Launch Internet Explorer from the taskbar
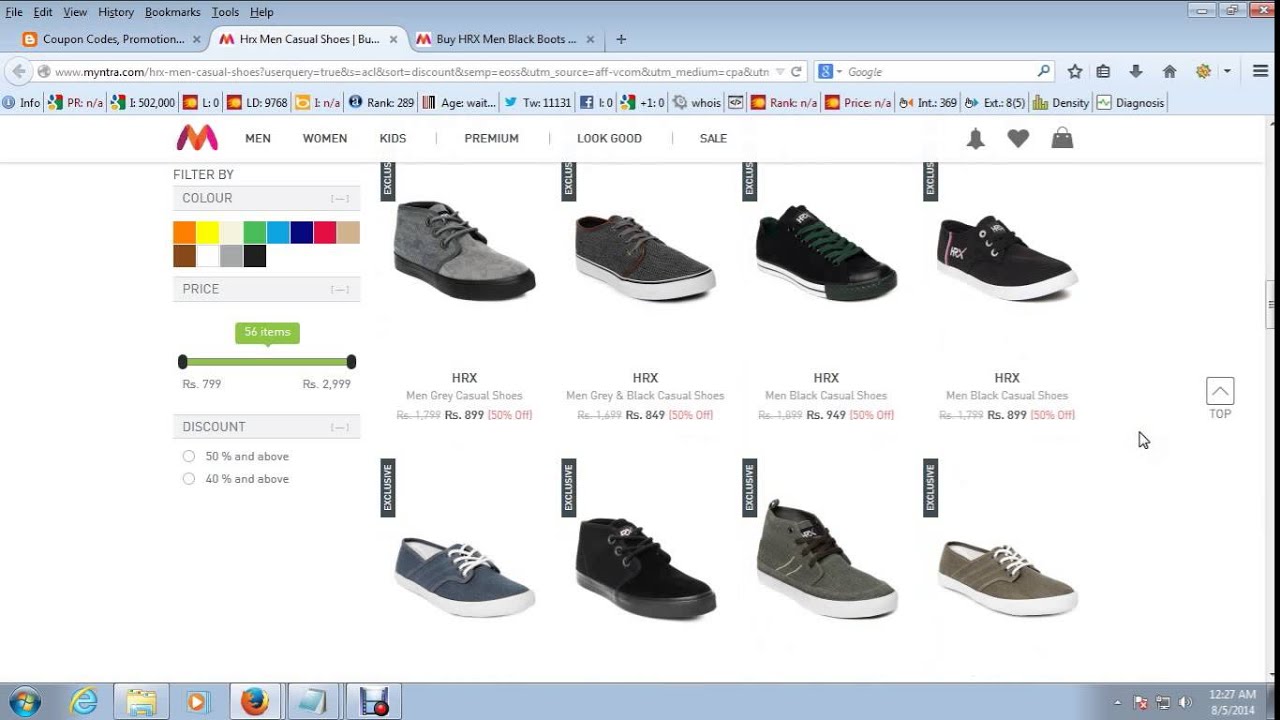This screenshot has height=720, width=1280. click(x=83, y=701)
